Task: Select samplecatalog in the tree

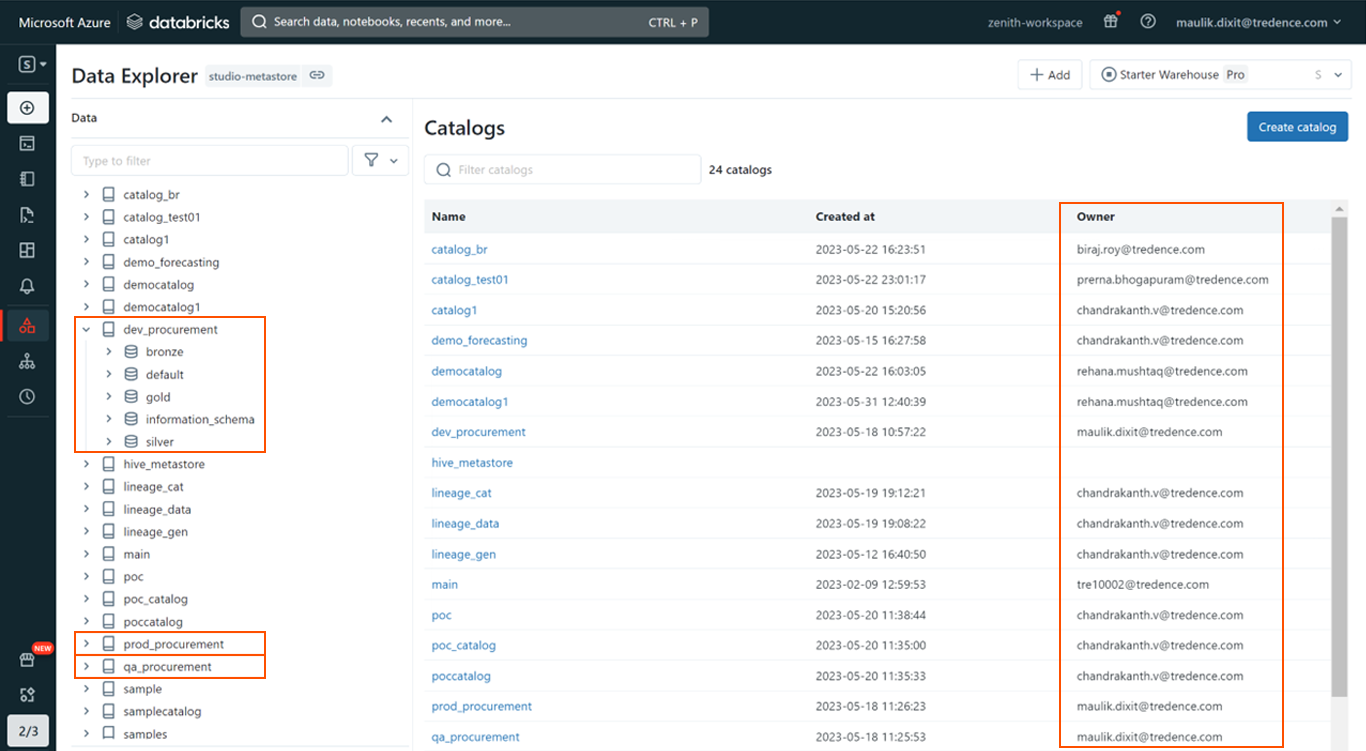Action: tap(162, 712)
